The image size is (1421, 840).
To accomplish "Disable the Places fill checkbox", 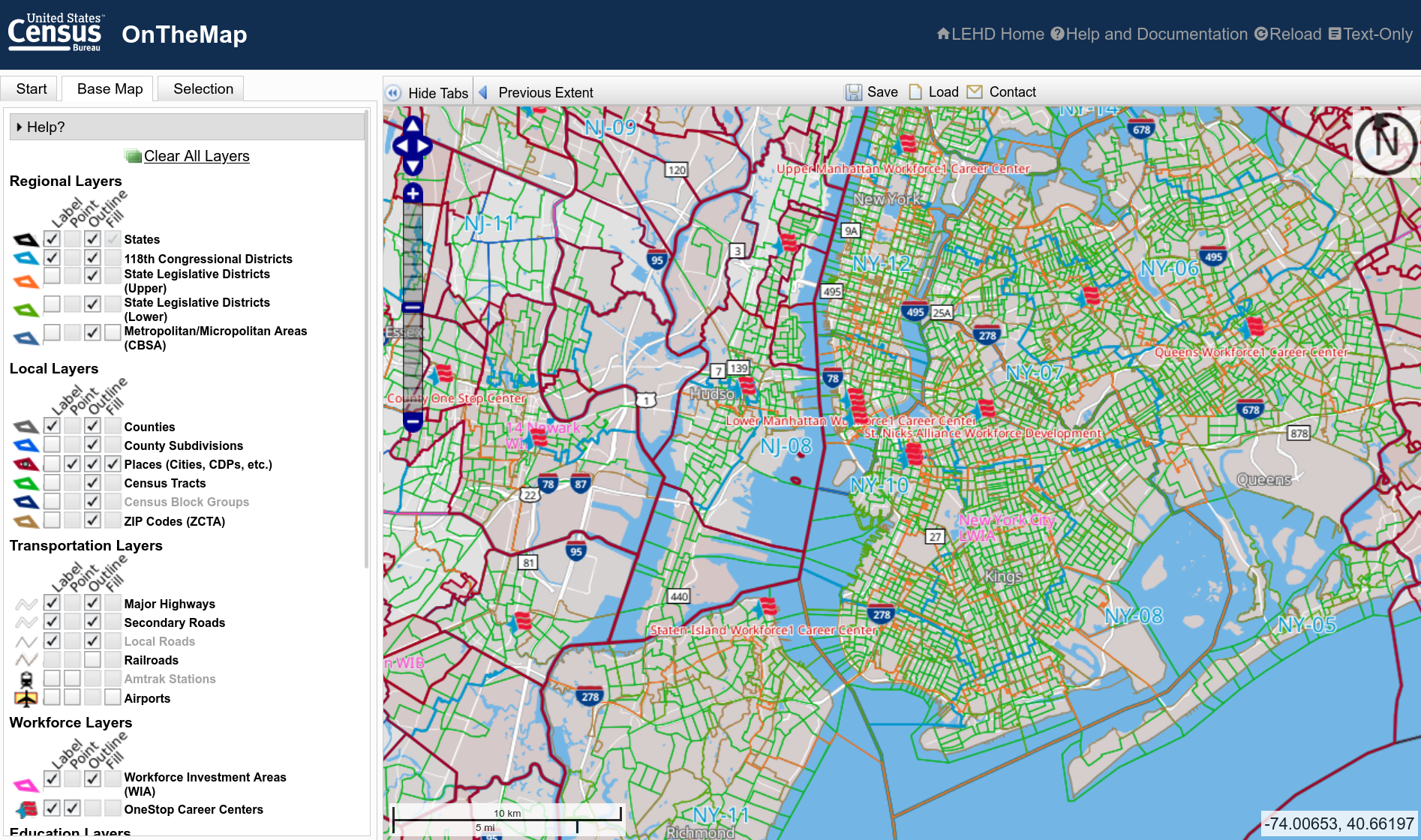I will [x=113, y=463].
